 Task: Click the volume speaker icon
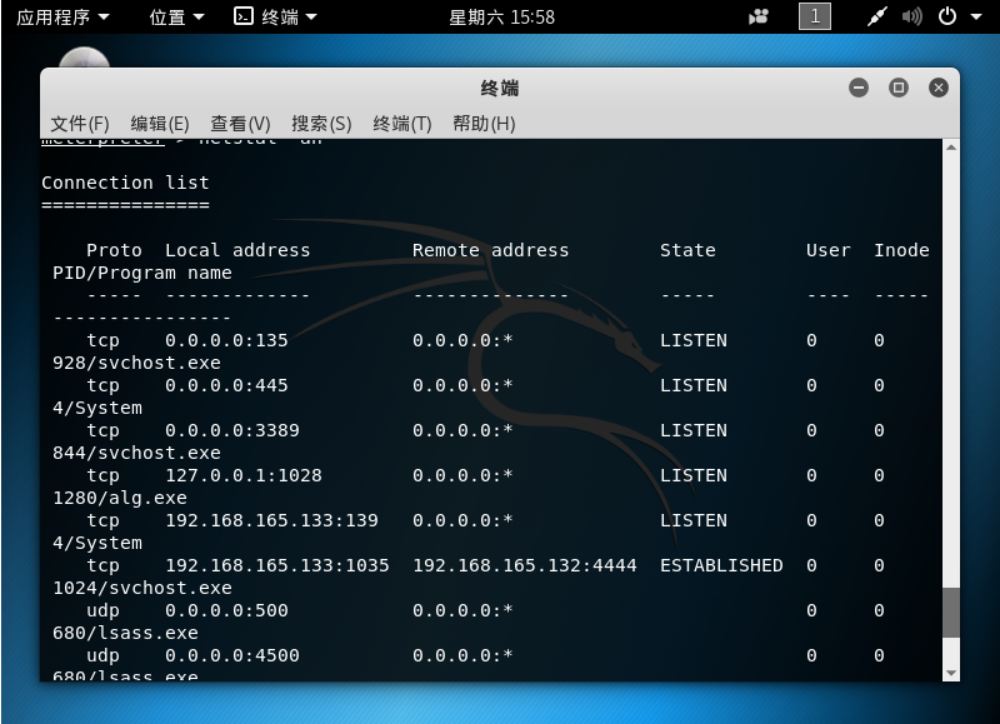tap(911, 17)
